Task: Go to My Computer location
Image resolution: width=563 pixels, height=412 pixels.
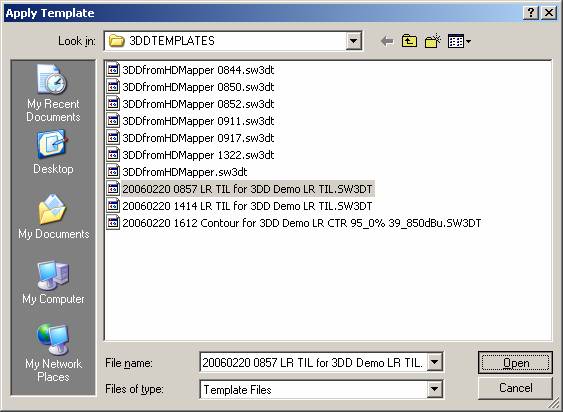Action: 53,283
